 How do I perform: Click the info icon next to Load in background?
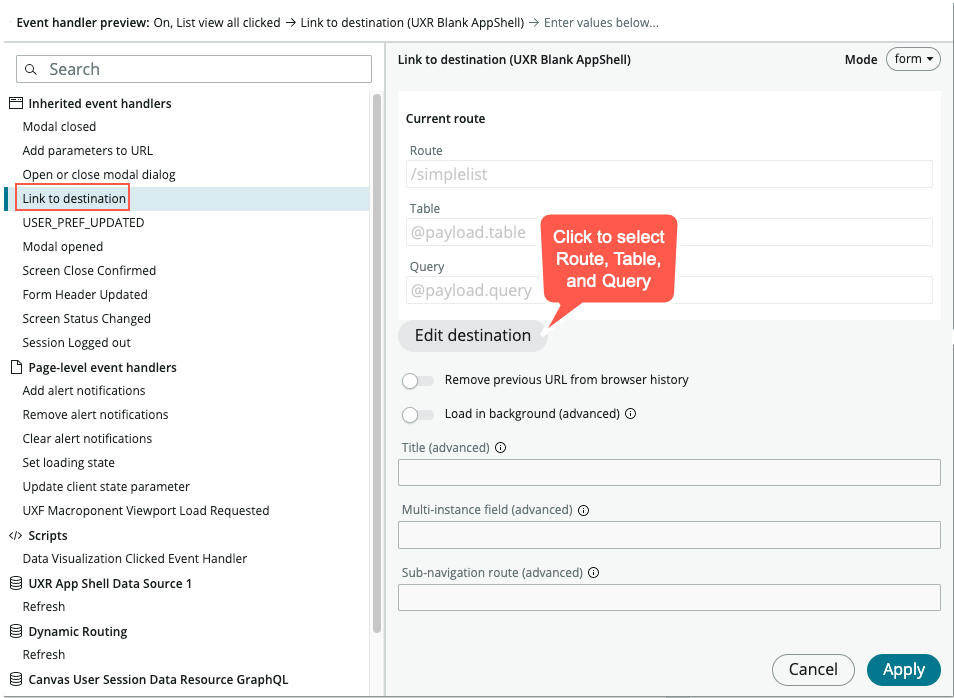tap(631, 414)
